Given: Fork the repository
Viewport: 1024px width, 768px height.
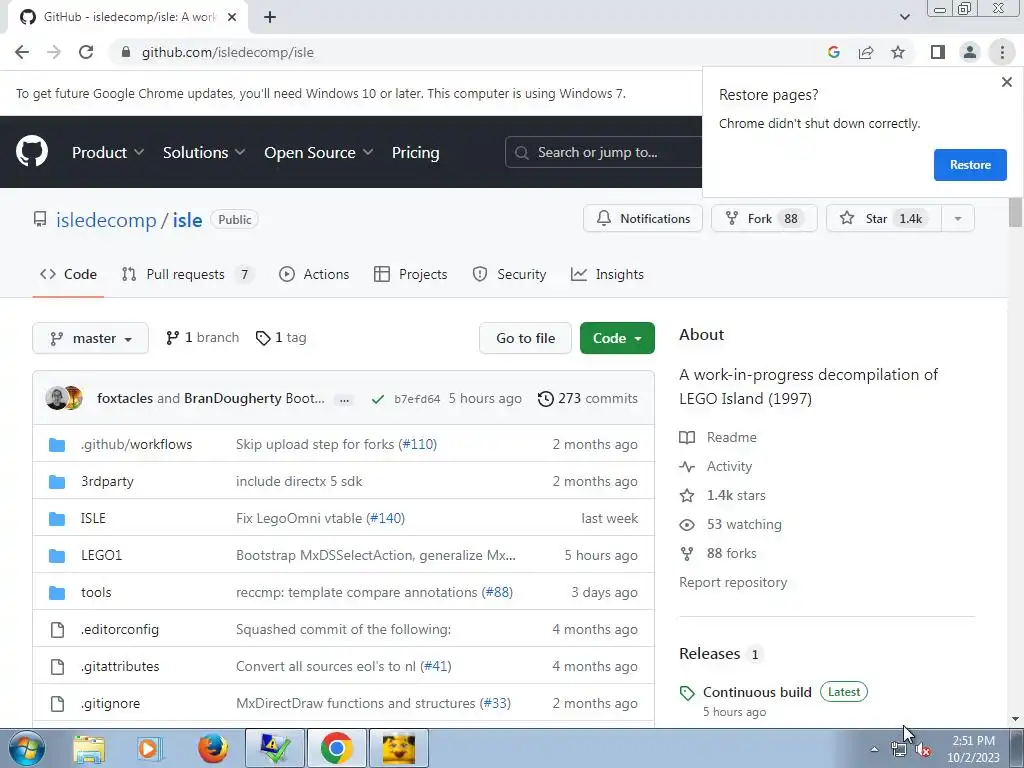Looking at the screenshot, I should point(764,218).
